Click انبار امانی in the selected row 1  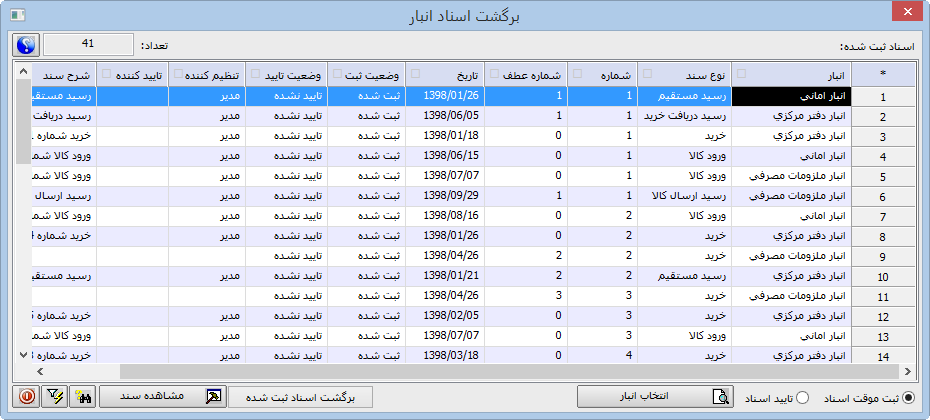[x=792, y=96]
